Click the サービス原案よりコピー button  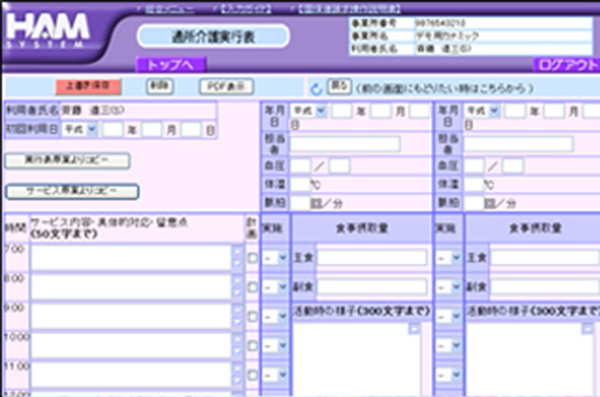pyautogui.click(x=72, y=191)
